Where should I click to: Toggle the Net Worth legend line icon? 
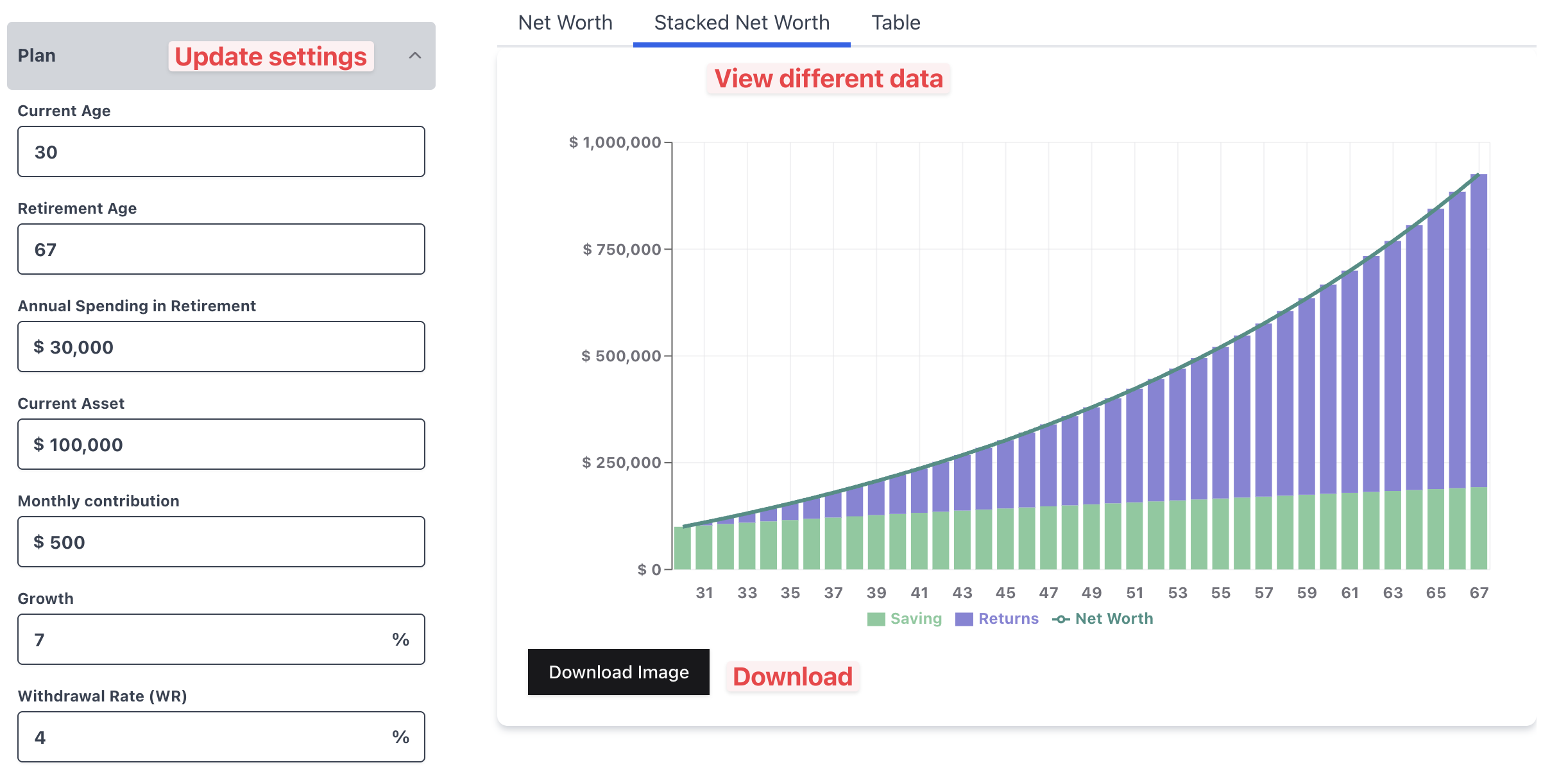click(x=1061, y=619)
